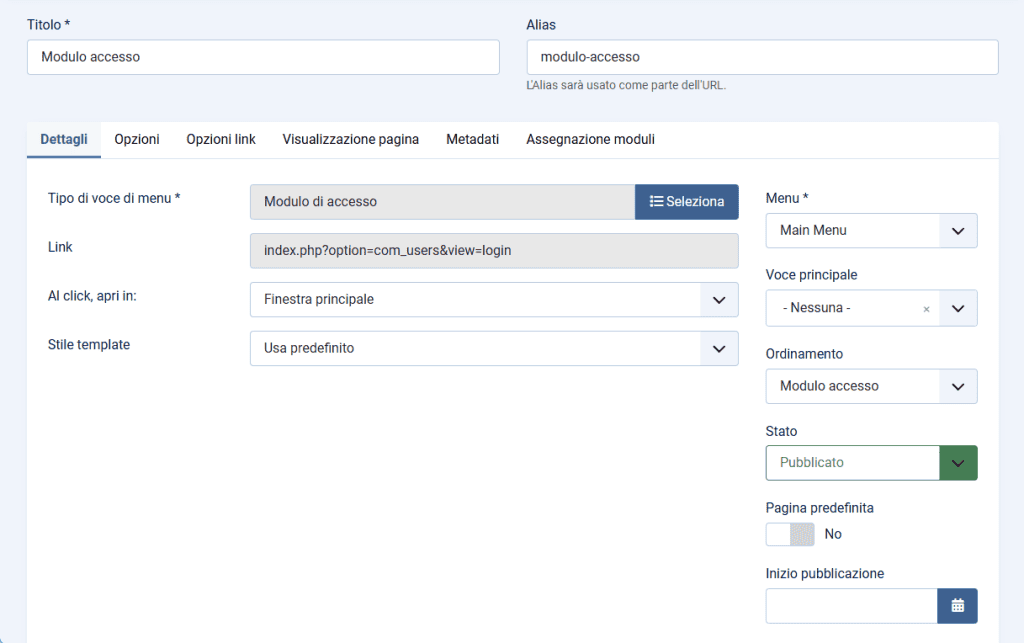
Task: Toggle the Pagina predefinita switch
Action: (x=790, y=534)
